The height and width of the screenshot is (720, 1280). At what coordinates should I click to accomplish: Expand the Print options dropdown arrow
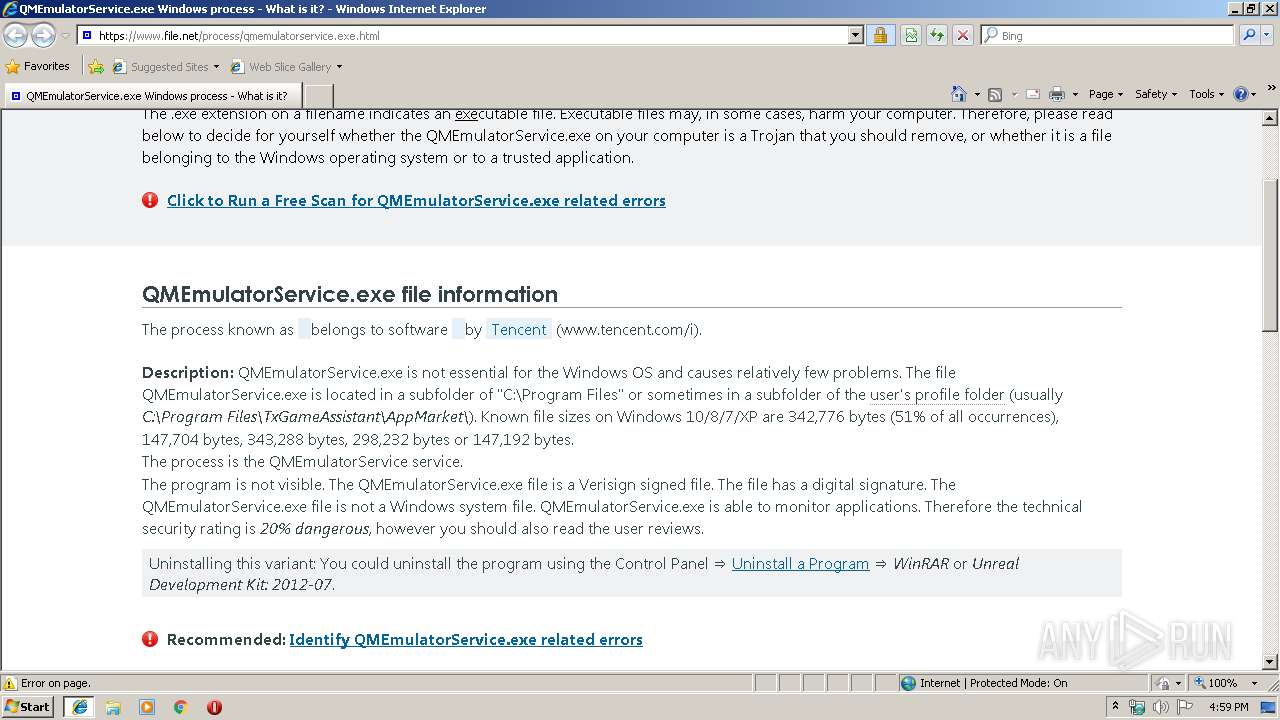[1074, 94]
